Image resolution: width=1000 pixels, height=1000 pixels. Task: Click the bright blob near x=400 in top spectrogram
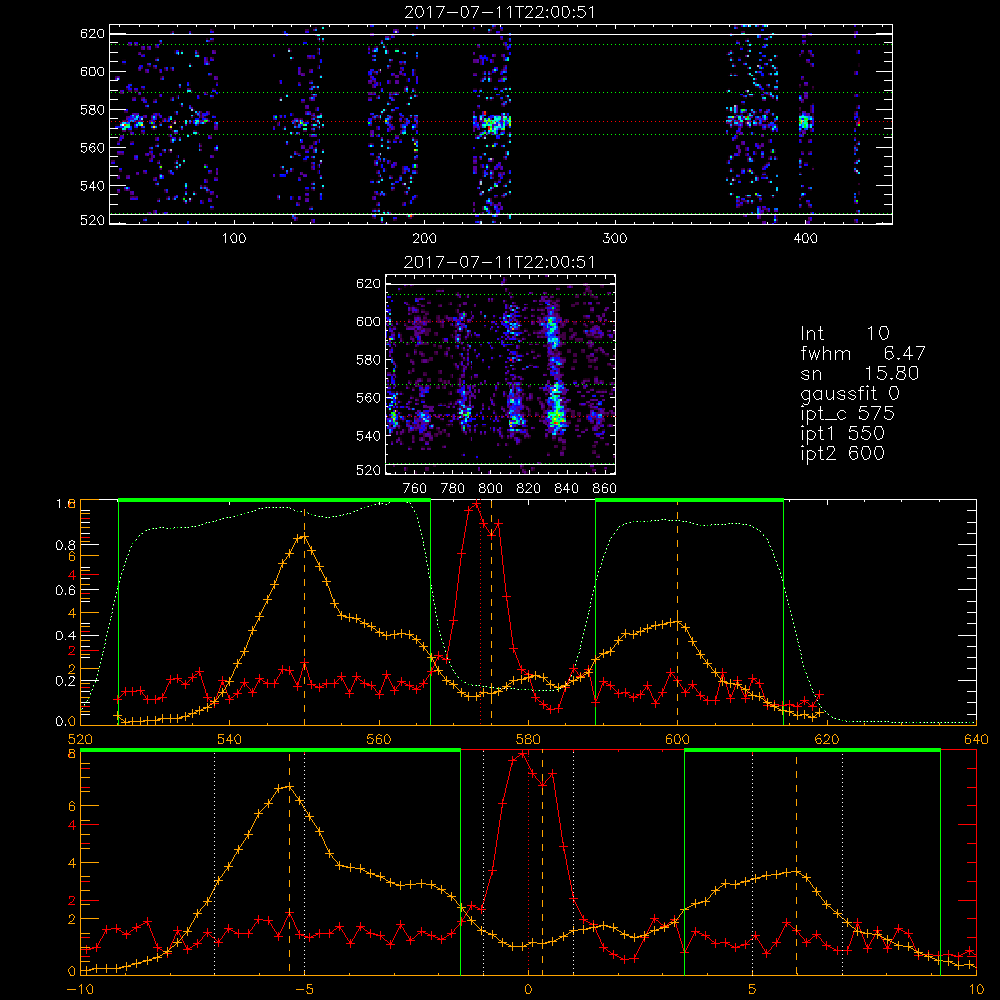pyautogui.click(x=805, y=122)
